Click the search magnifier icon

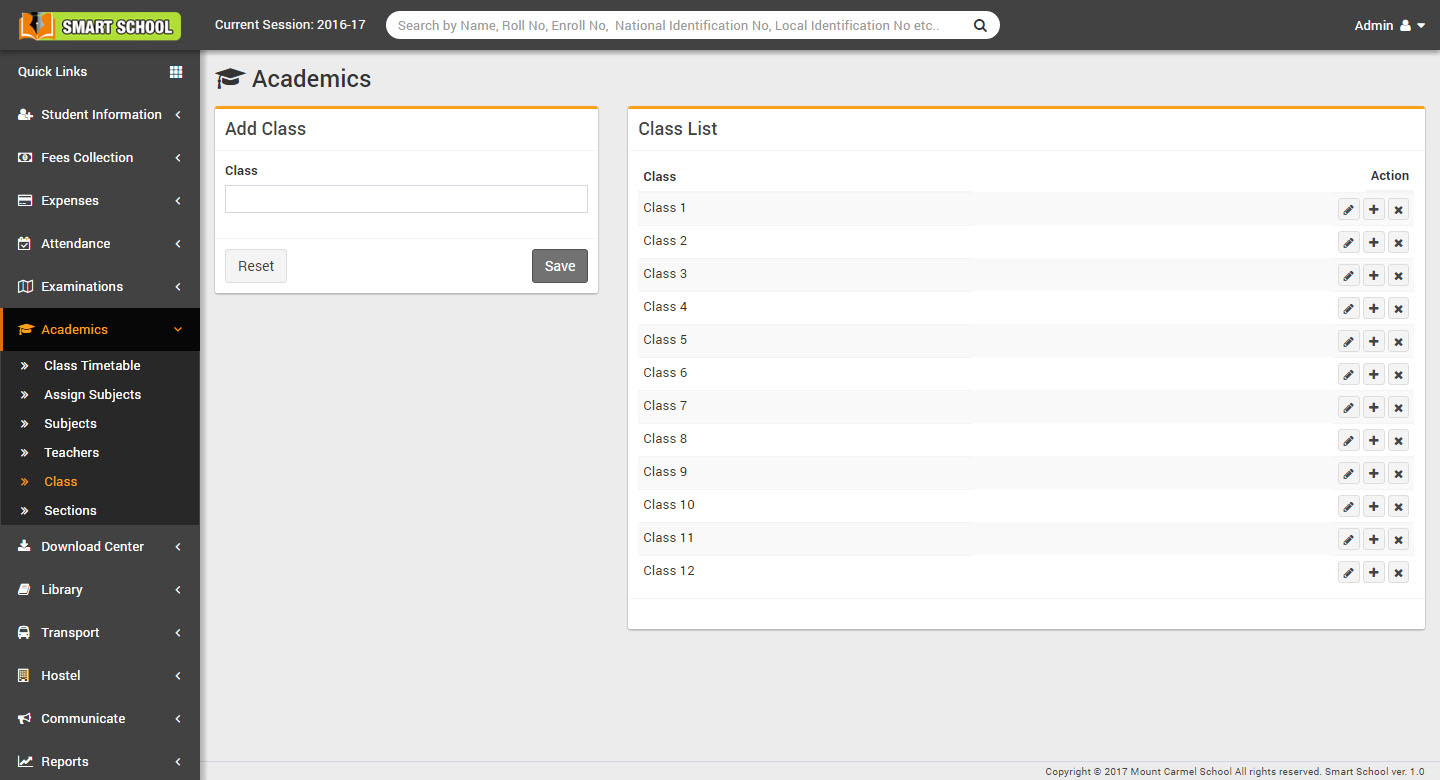[979, 25]
